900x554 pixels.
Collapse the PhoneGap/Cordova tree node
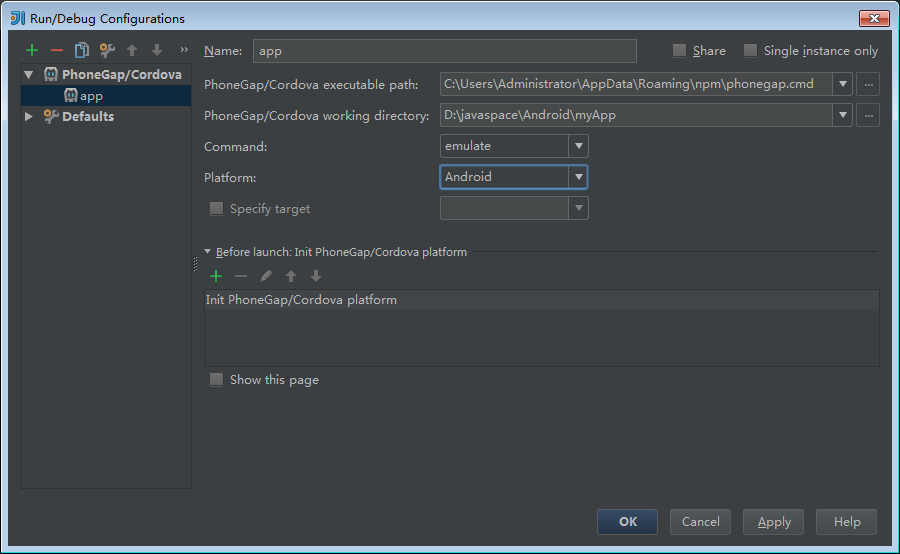point(29,75)
